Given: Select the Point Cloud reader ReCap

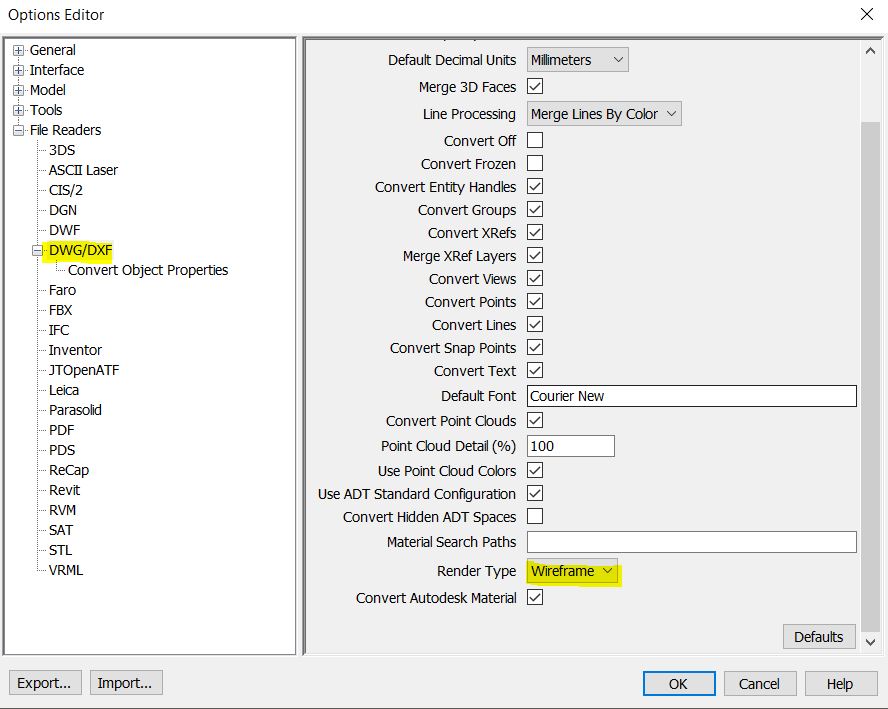Looking at the screenshot, I should 71,470.
